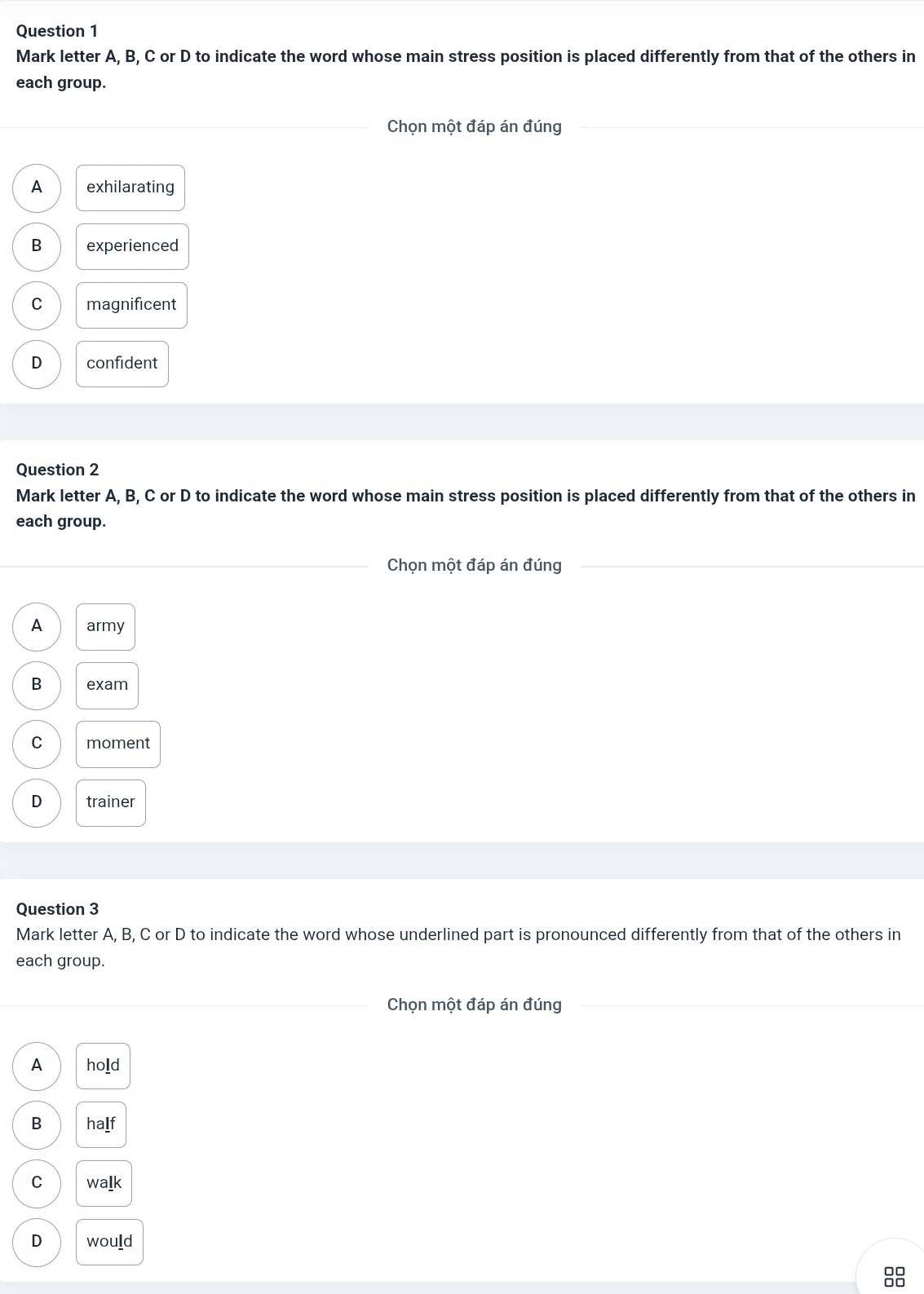Viewport: 924px width, 1294px height.
Task: Select option A circle for Question 2
Action: [37, 627]
